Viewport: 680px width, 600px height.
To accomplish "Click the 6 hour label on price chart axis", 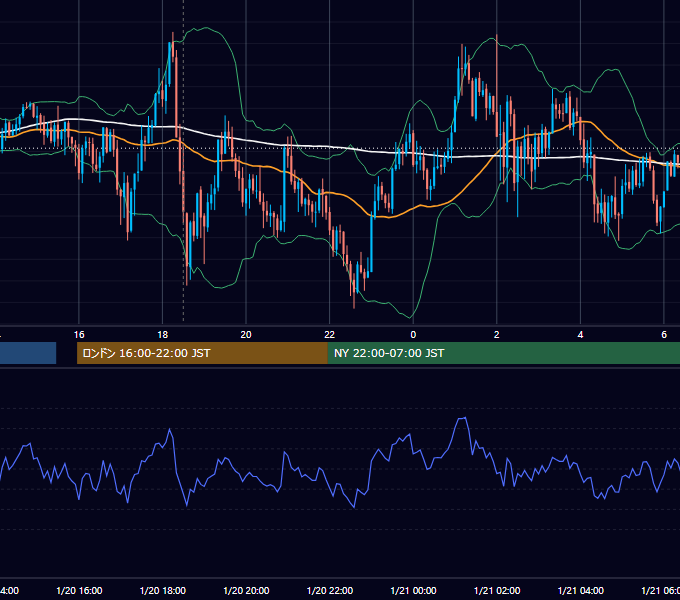I will pos(664,335).
